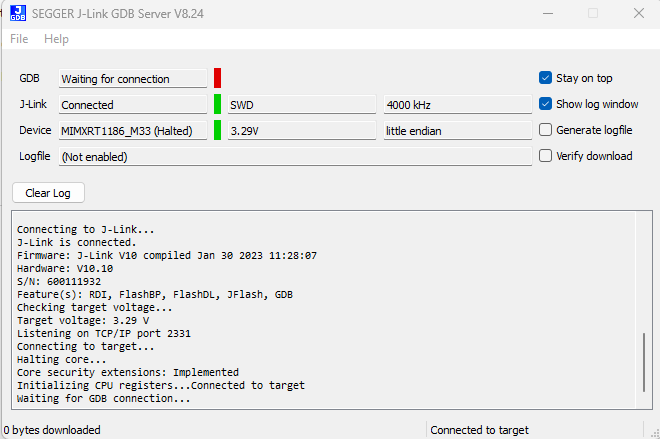This screenshot has height=439, width=660.
Task: Click the red GDB status indicator
Action: 217,78
